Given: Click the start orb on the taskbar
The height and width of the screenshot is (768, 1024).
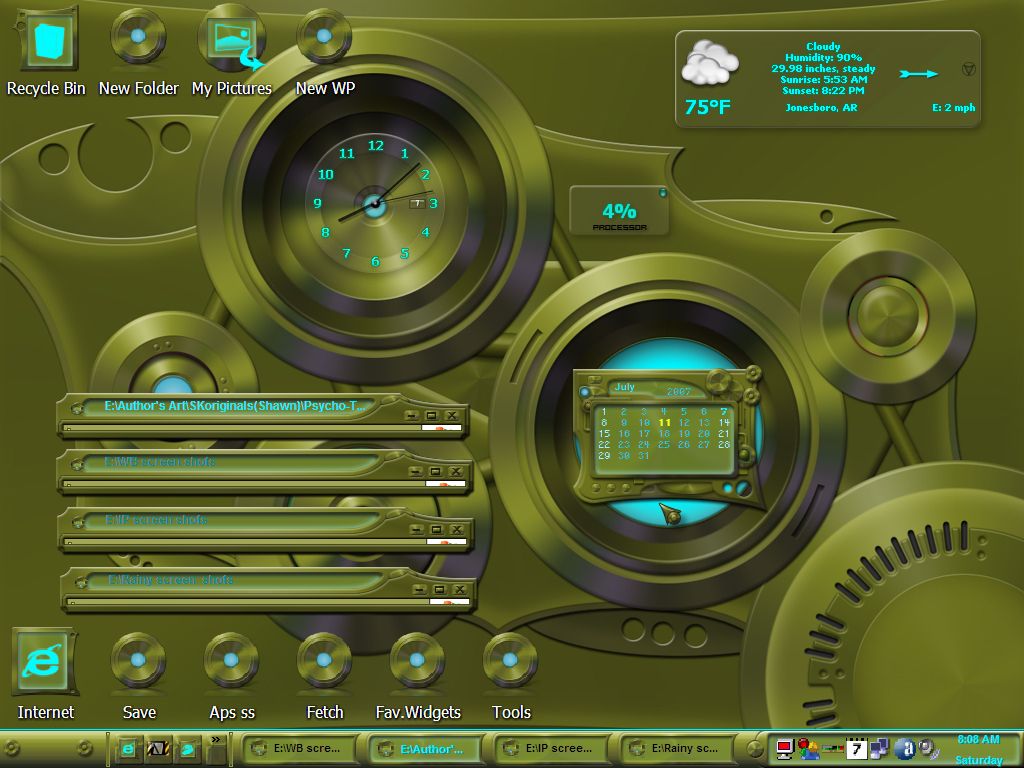Looking at the screenshot, I should (x=12, y=749).
